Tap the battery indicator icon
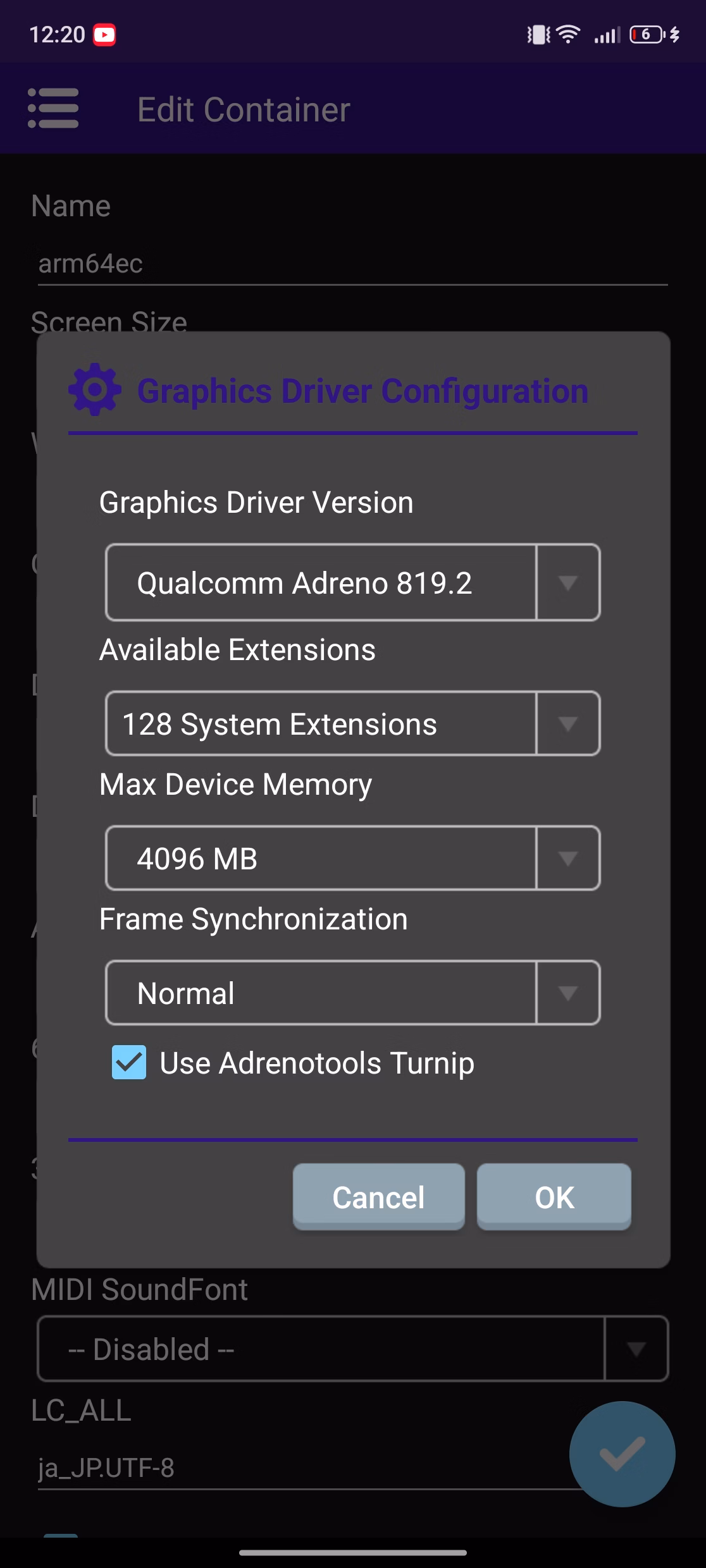Screen dimensions: 706x1568 tap(647, 35)
